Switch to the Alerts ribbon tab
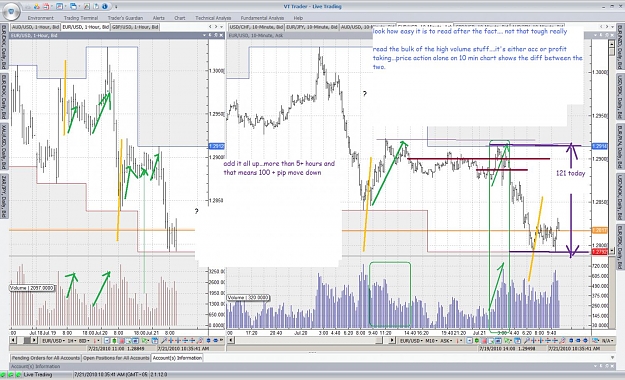625x380 pixels. point(159,18)
